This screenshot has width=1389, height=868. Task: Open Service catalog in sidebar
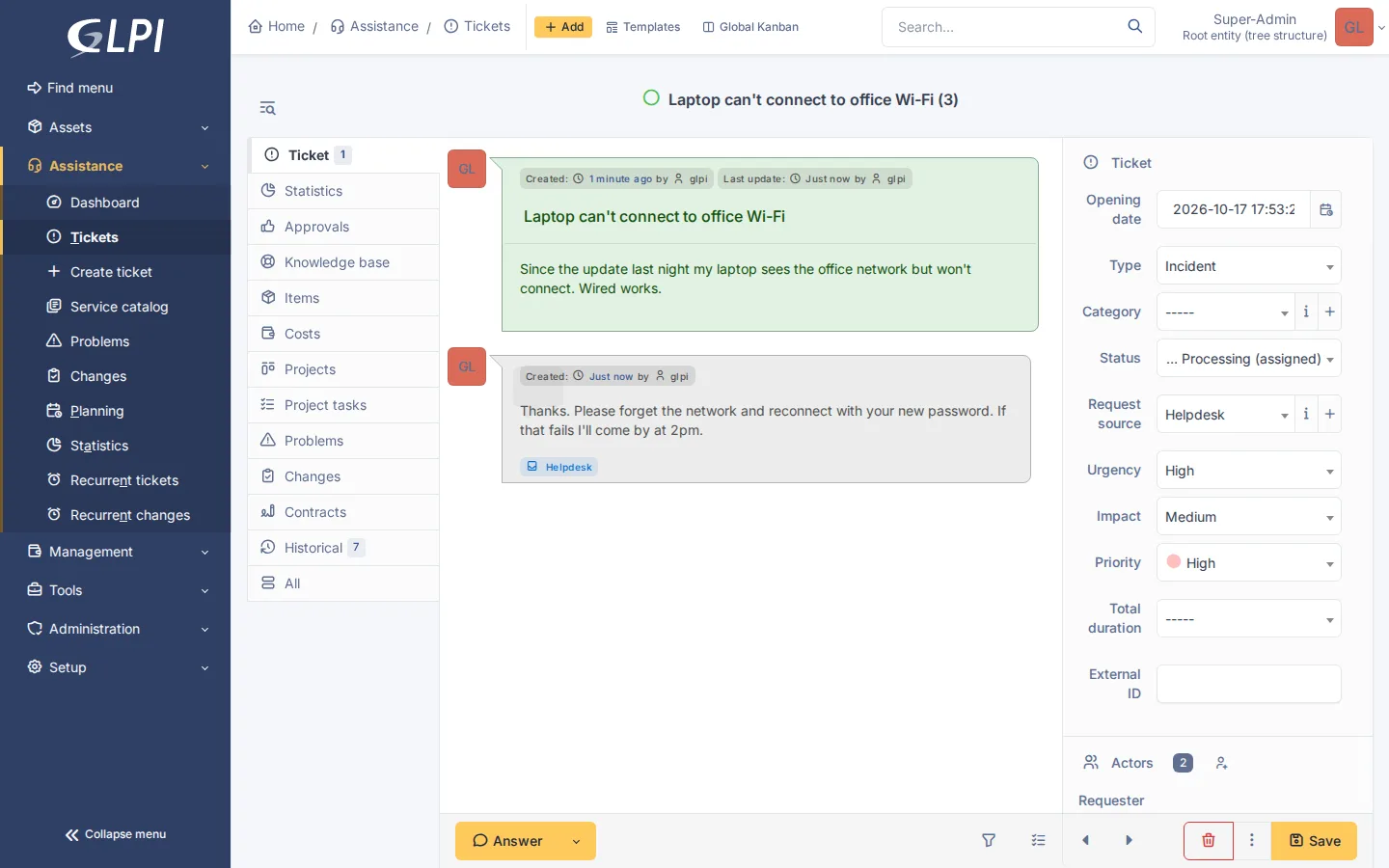point(116,307)
